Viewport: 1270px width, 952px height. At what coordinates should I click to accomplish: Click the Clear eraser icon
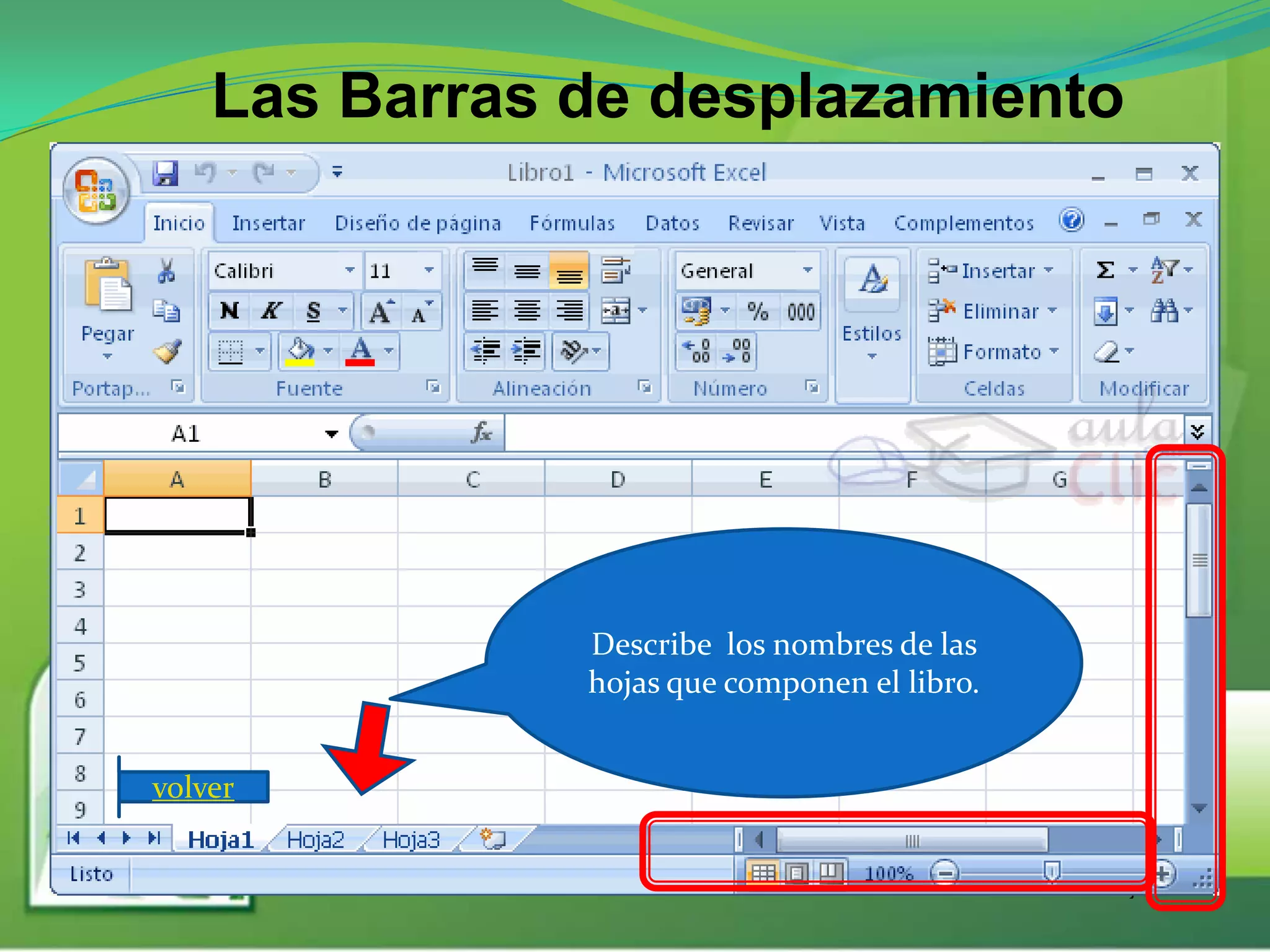tap(1107, 351)
